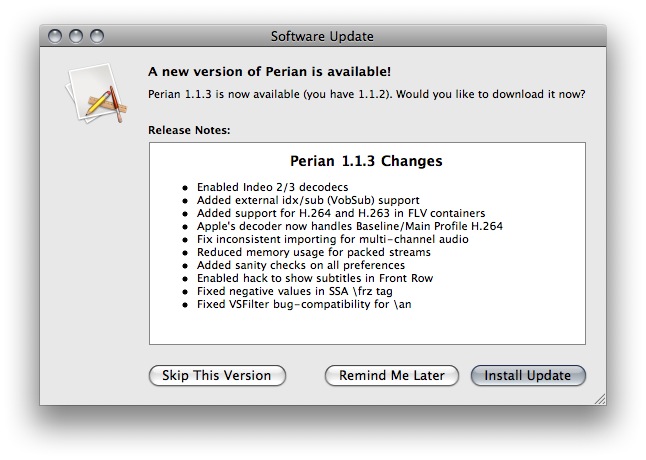Click the Install Update button
Image resolution: width=646 pixels, height=460 pixels.
pos(527,376)
